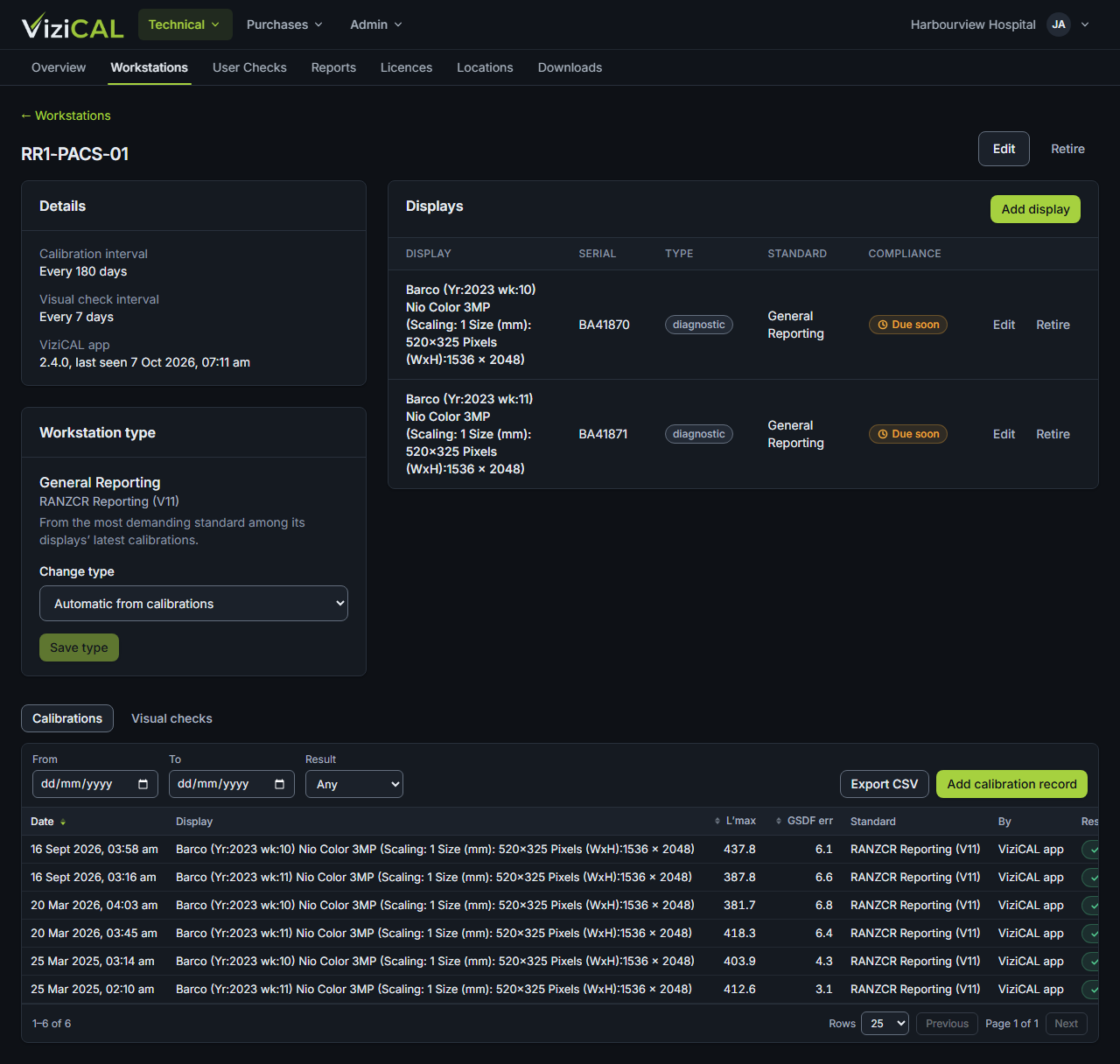The height and width of the screenshot is (1064, 1120).
Task: Change the Rows per page selector
Action: click(x=885, y=1024)
